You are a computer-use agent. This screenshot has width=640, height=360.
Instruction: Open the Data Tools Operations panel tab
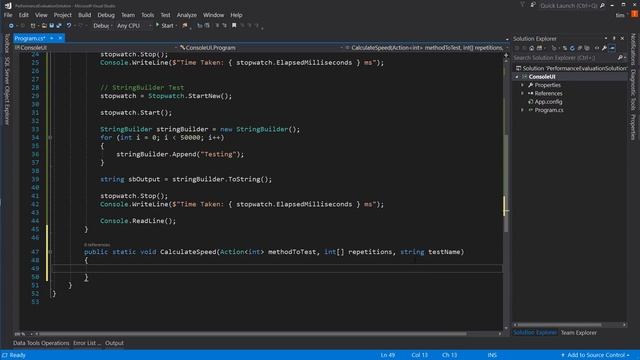click(41, 343)
